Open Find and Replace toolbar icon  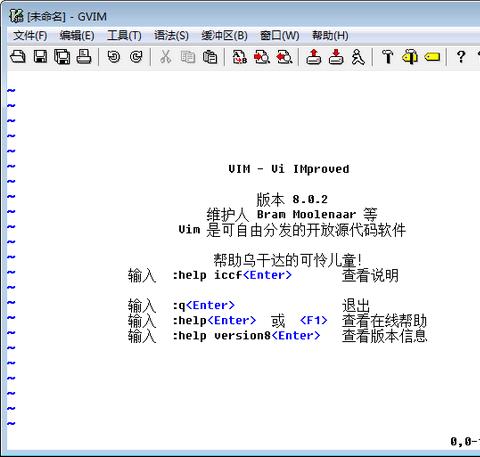point(240,57)
